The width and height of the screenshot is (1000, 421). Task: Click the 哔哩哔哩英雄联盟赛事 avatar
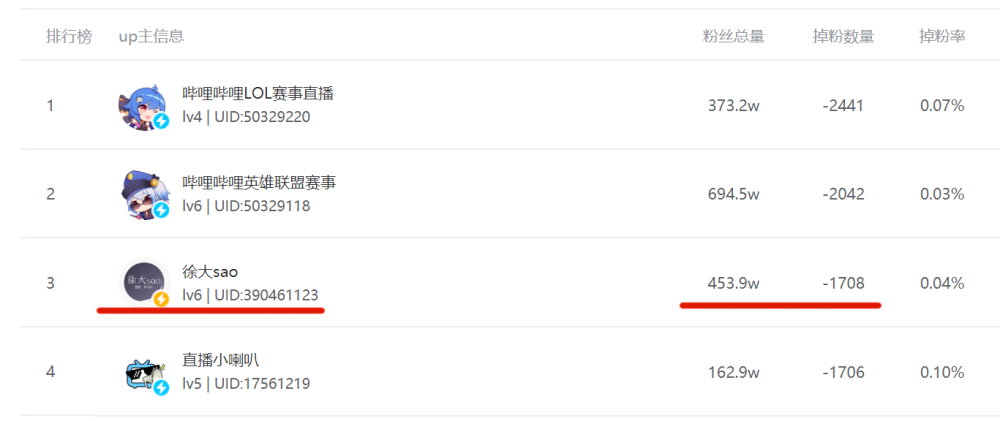pos(141,194)
